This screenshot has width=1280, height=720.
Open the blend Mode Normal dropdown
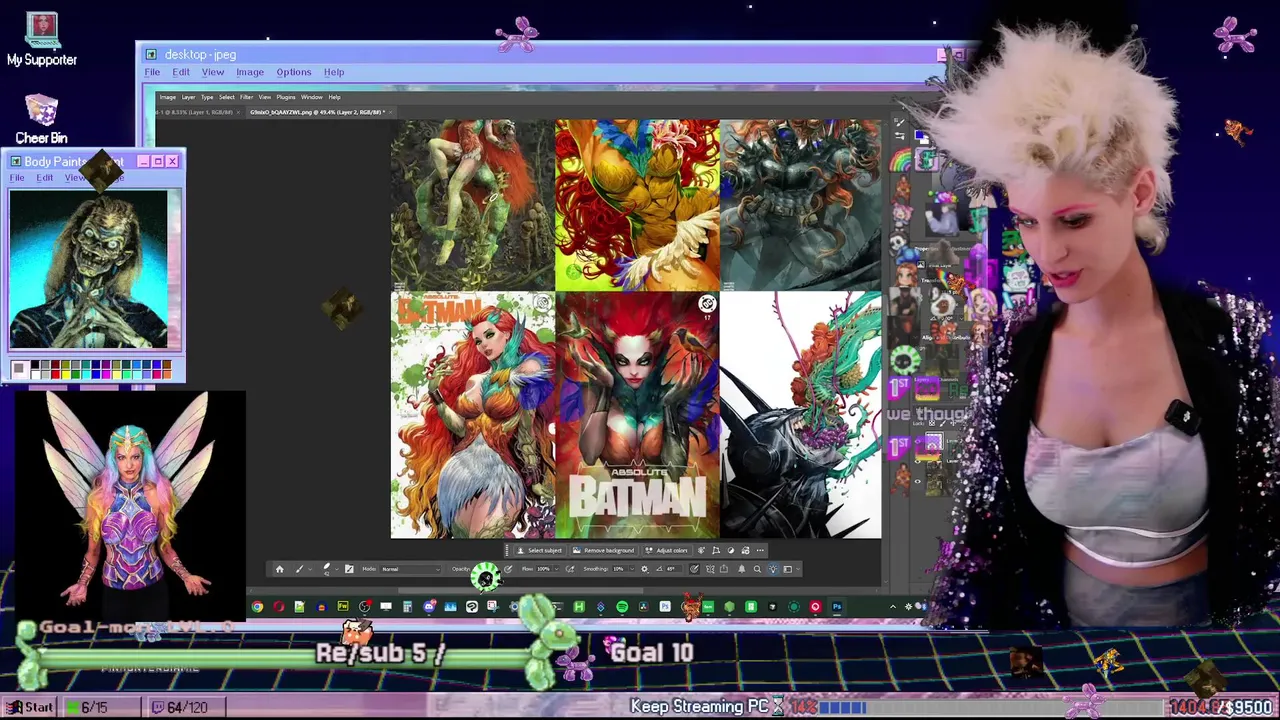coord(410,569)
